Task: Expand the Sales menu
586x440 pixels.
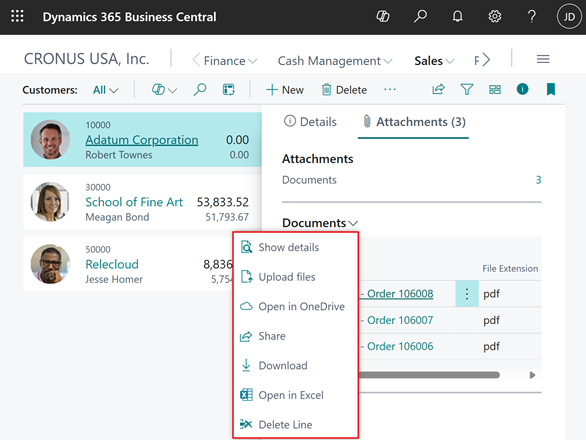Action: (x=434, y=61)
